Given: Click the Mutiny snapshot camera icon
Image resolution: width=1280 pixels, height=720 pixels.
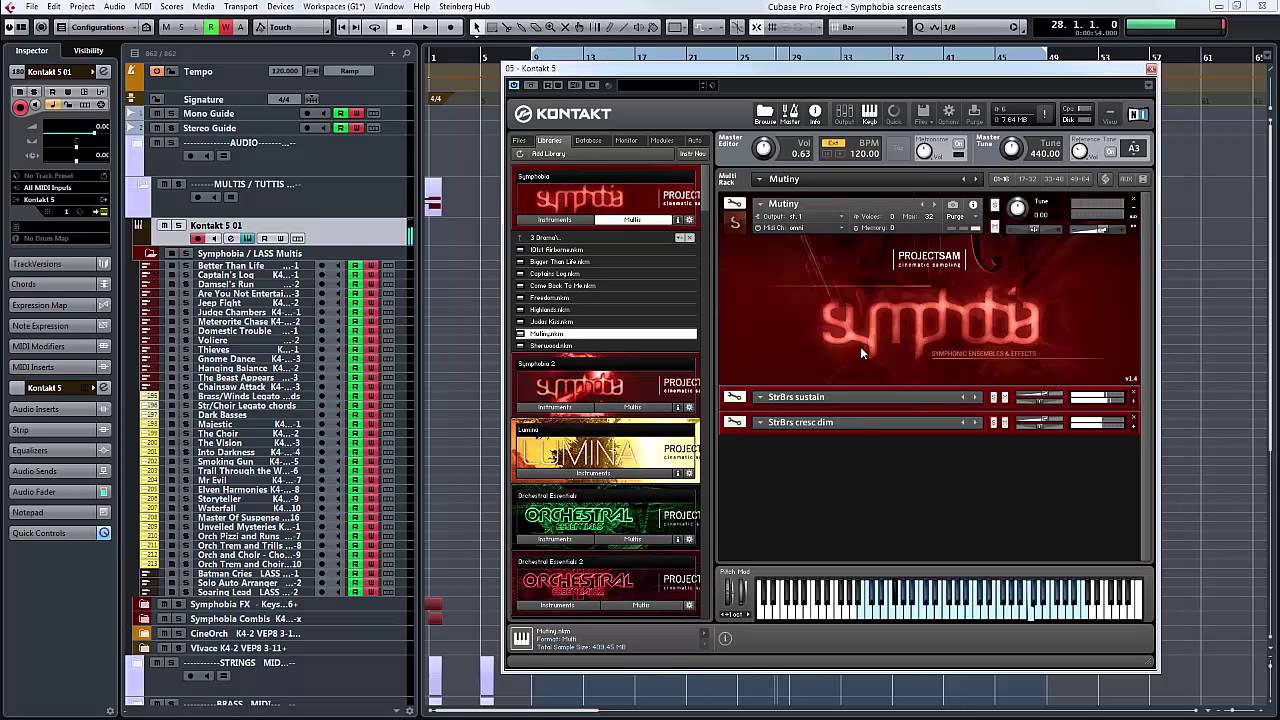Looking at the screenshot, I should tap(953, 204).
